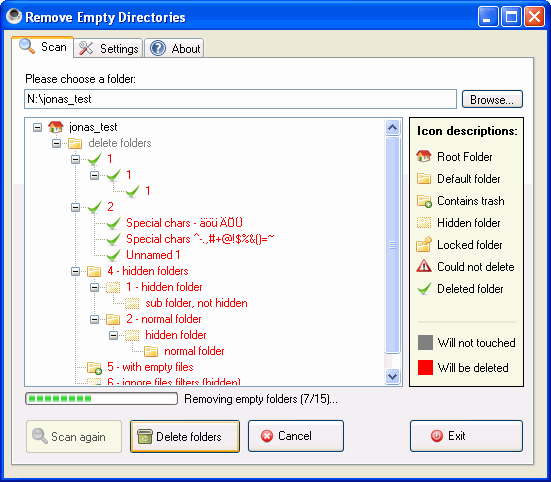Click the Browse... button
The width and height of the screenshot is (551, 482).
(492, 99)
